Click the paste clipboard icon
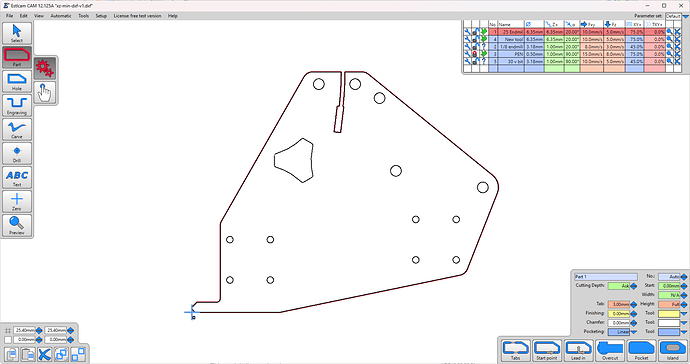This screenshot has width=690, height=364. [28, 354]
